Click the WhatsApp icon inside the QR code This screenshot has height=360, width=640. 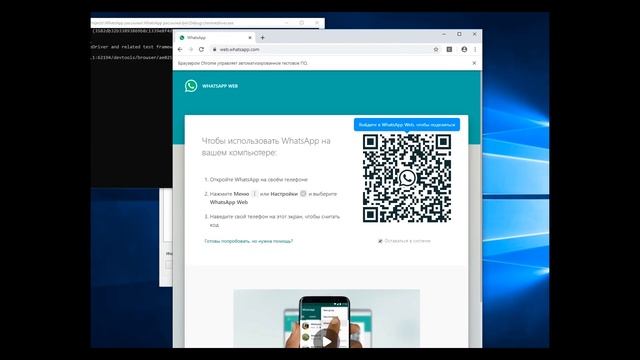pyautogui.click(x=407, y=178)
